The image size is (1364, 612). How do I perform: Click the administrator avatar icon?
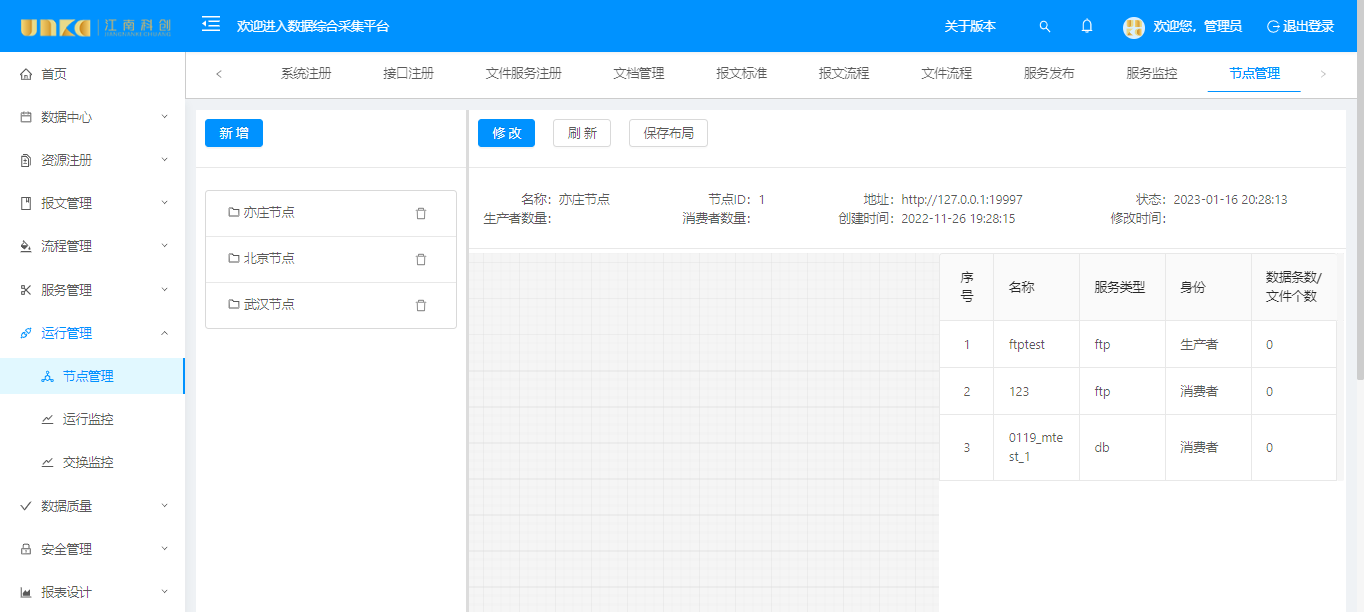(x=1133, y=27)
